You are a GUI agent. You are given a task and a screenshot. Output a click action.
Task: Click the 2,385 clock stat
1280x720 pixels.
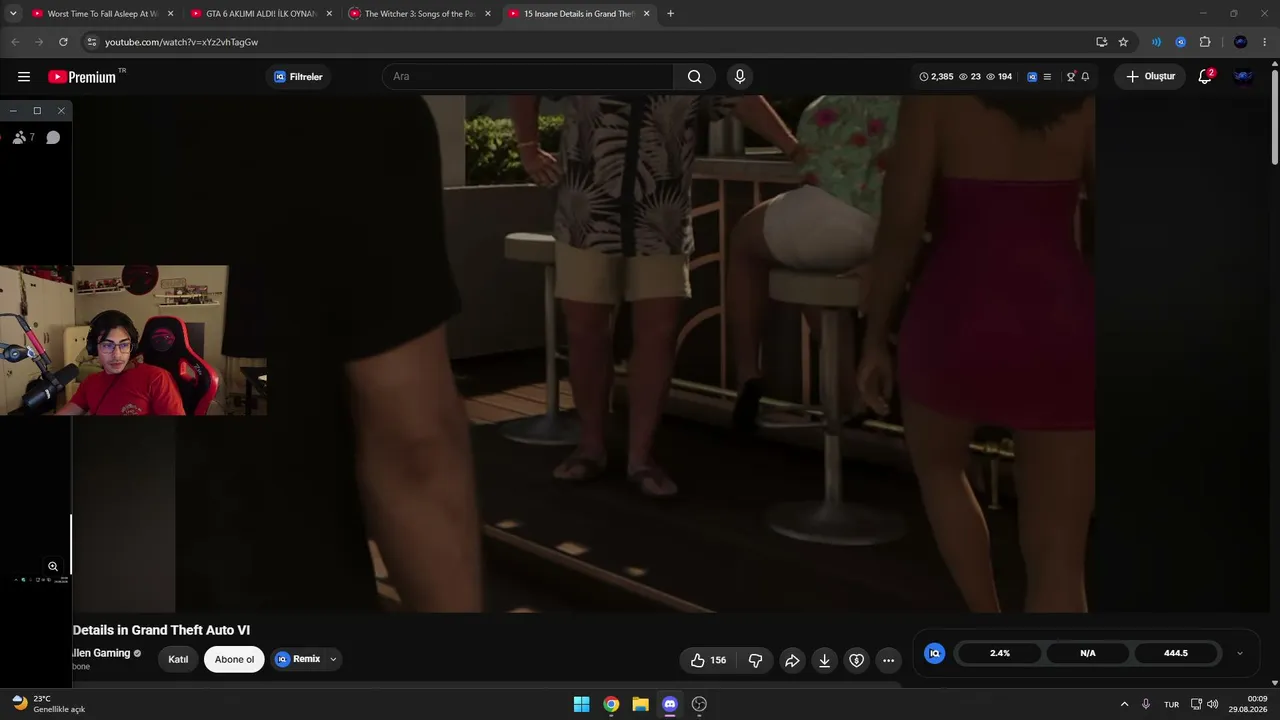tap(937, 77)
